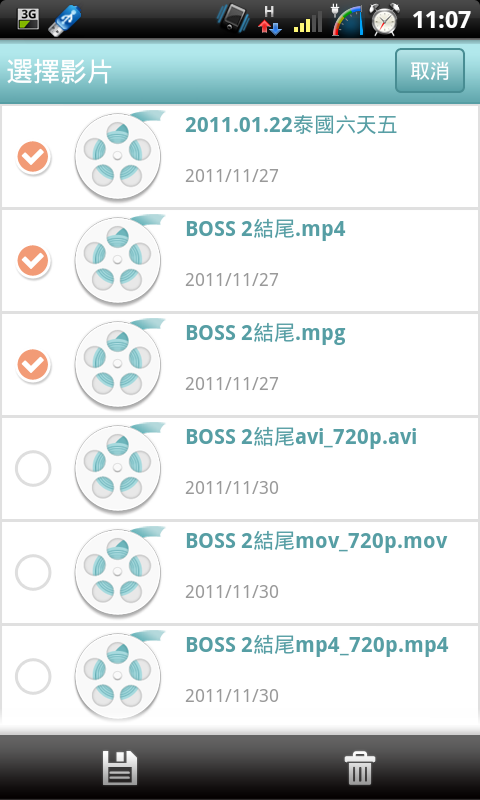Uncheck the 2011.01.22泰國六天五 video

click(33, 157)
